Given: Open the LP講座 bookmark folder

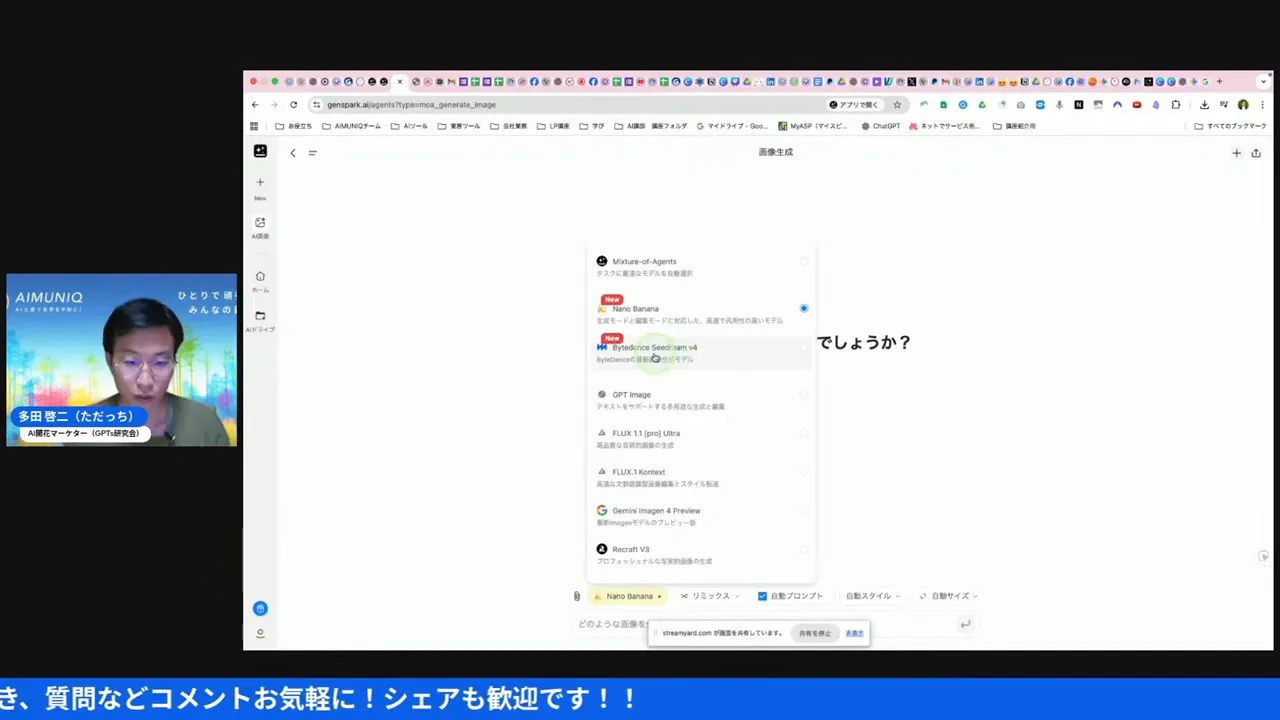Looking at the screenshot, I should coord(553,126).
